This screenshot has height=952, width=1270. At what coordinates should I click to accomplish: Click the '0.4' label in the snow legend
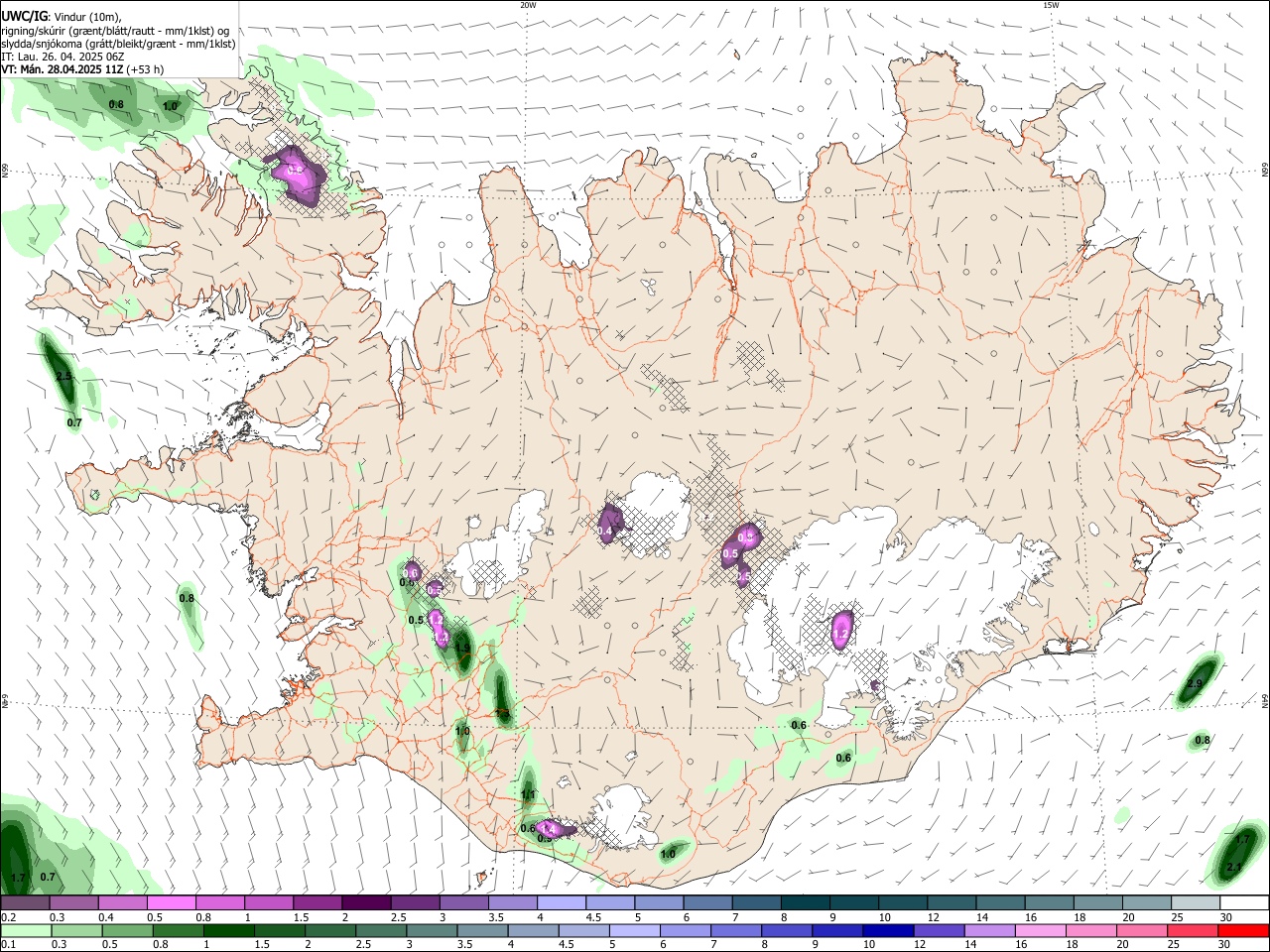point(106,917)
